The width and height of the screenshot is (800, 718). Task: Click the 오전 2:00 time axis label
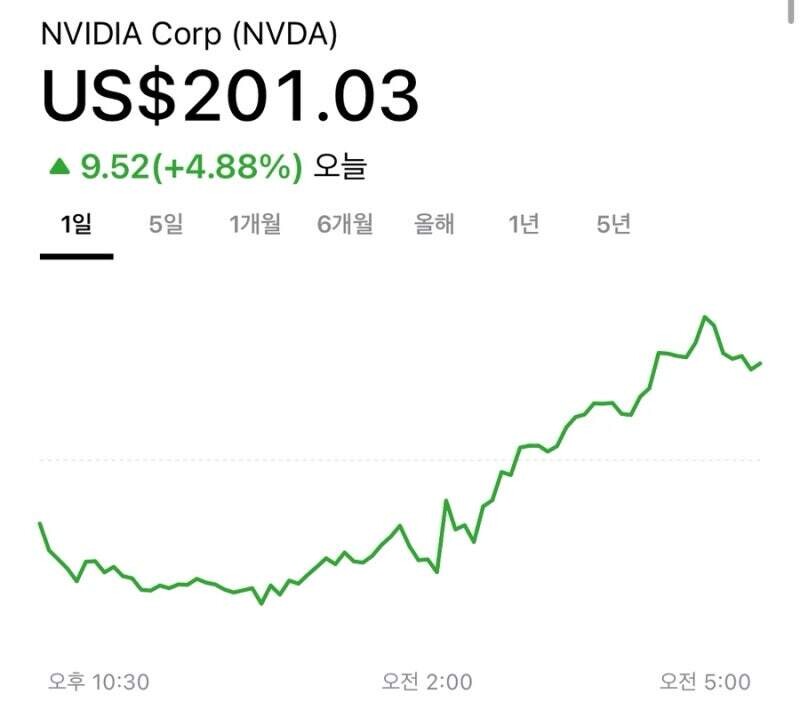pyautogui.click(x=427, y=682)
